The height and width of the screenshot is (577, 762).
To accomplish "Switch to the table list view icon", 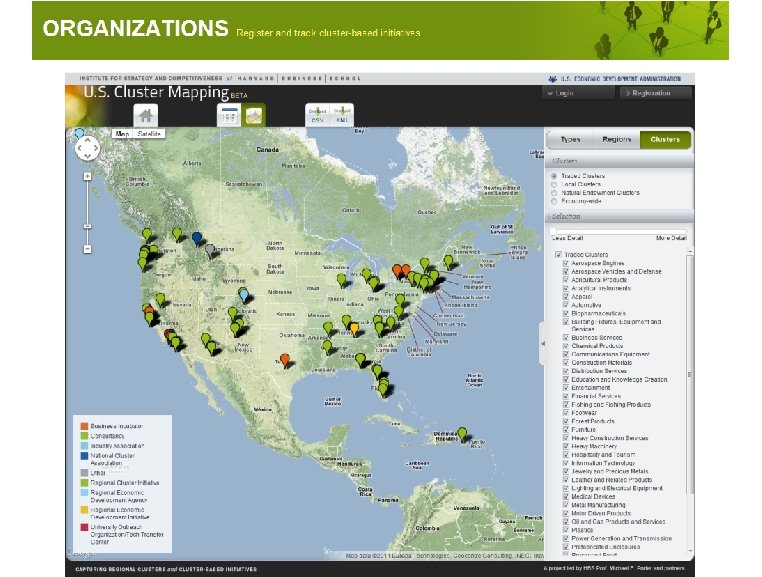I will coord(228,115).
